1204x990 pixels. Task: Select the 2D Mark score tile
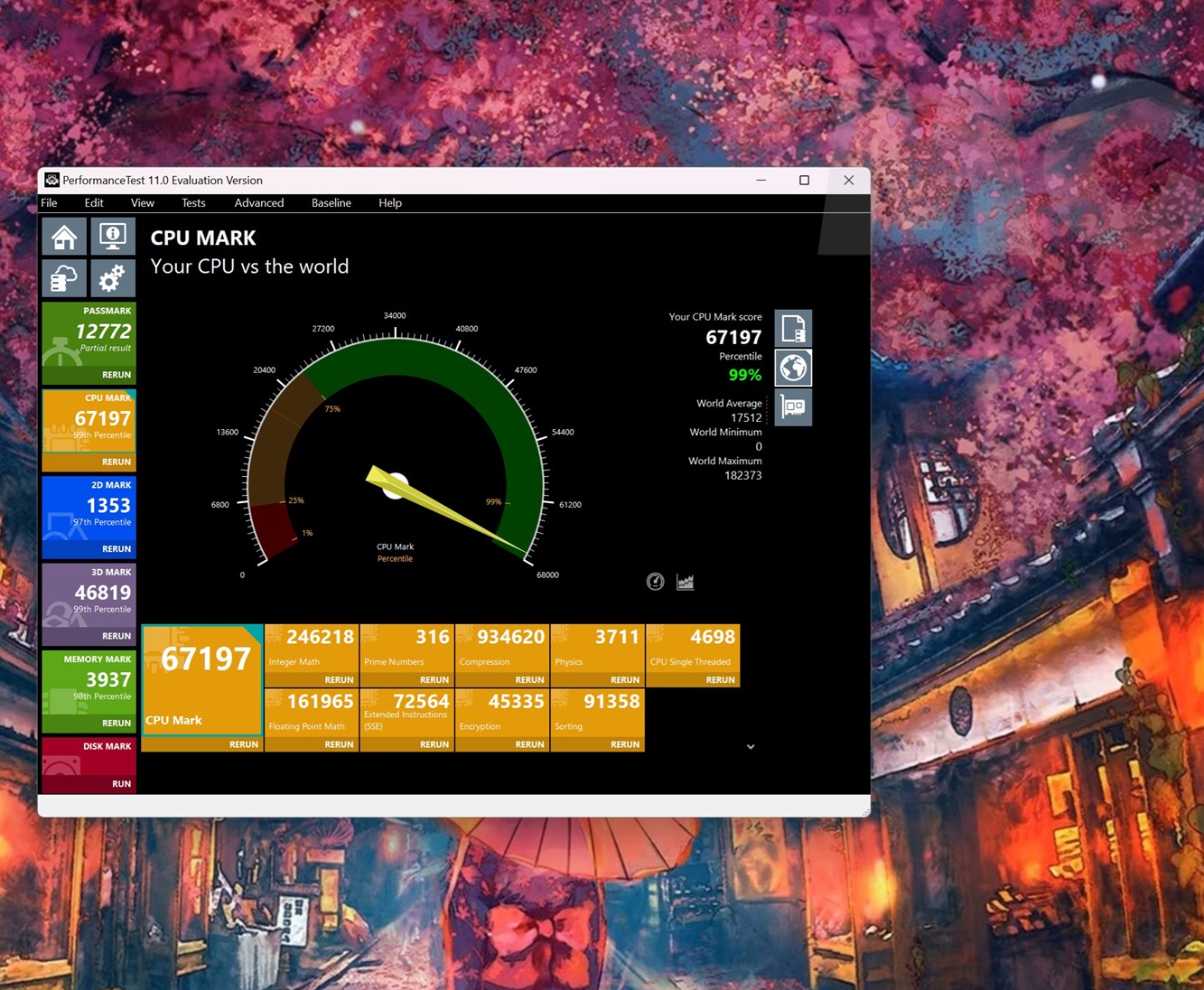(x=89, y=508)
